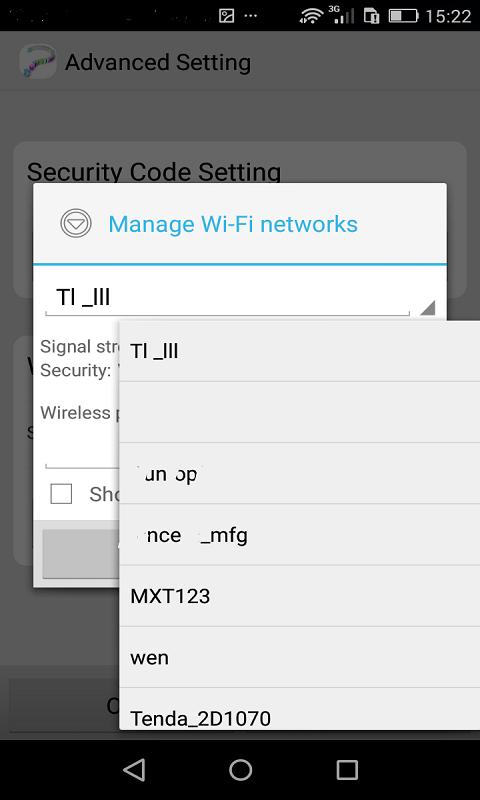Viewport: 480px width, 800px height.
Task: Tap the recent apps square button
Action: pyautogui.click(x=347, y=769)
